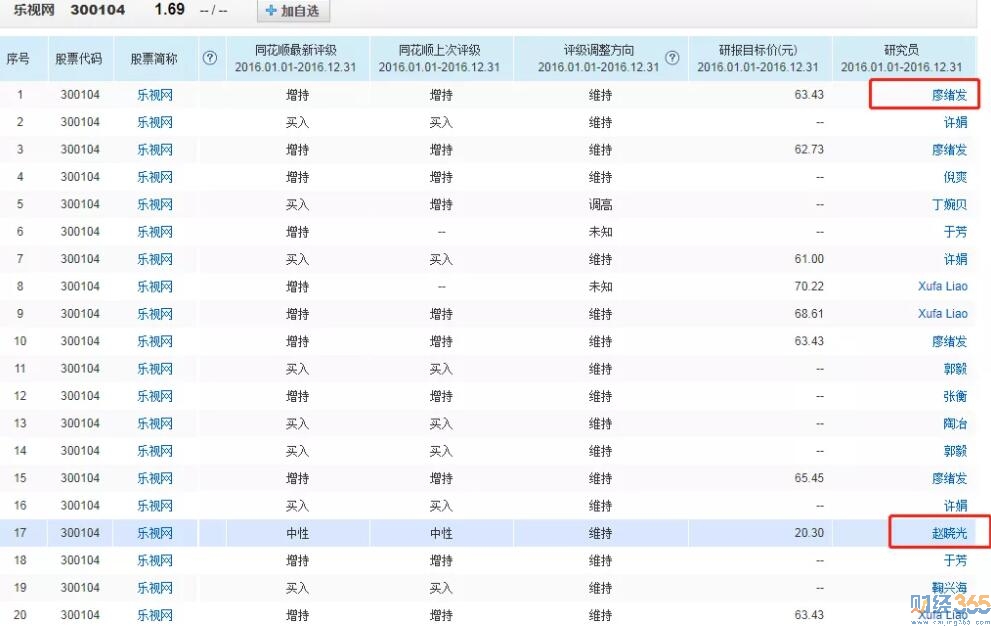Click target price 61.00 in row 7

click(x=809, y=259)
